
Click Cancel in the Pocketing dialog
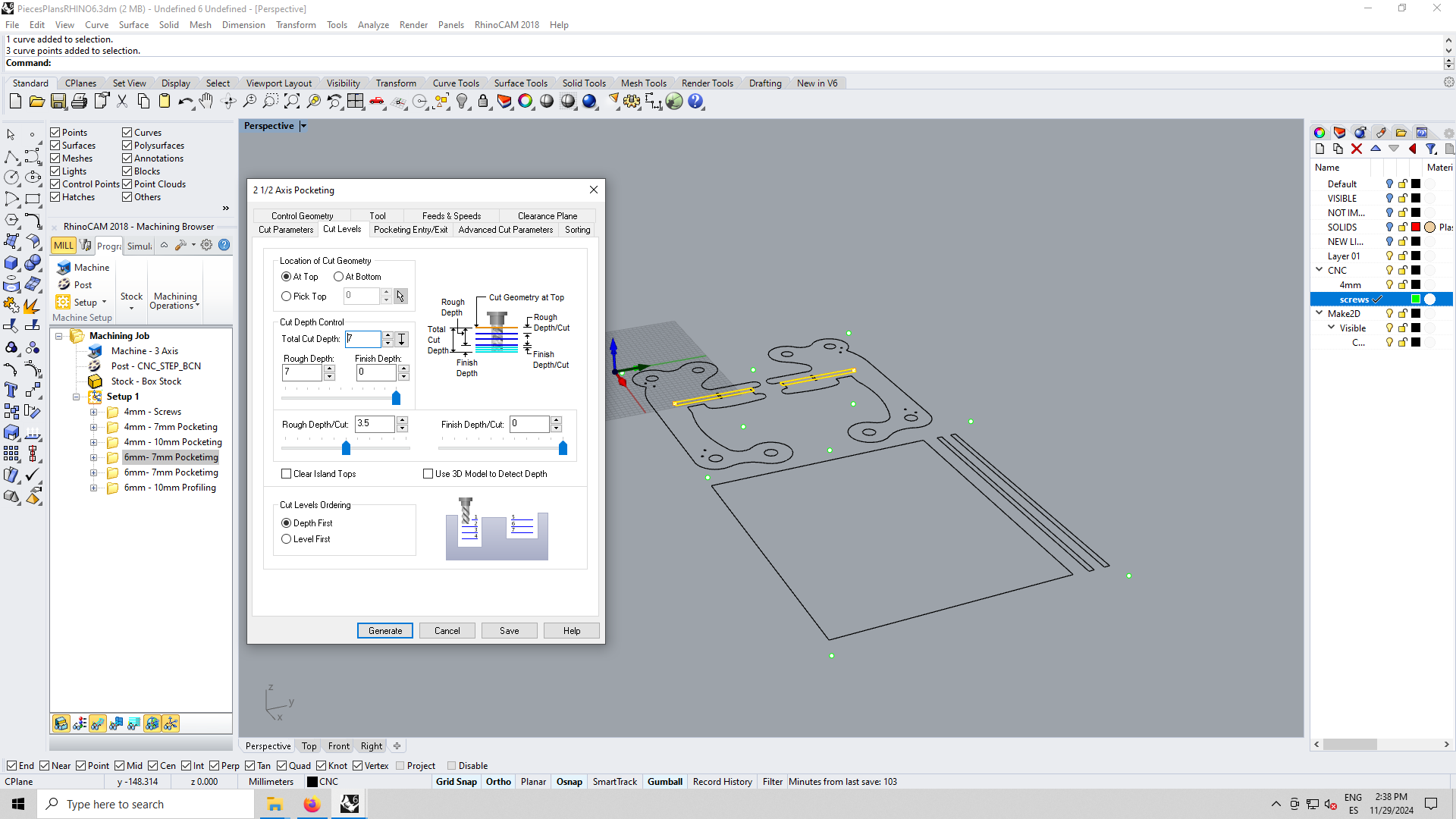pos(447,631)
